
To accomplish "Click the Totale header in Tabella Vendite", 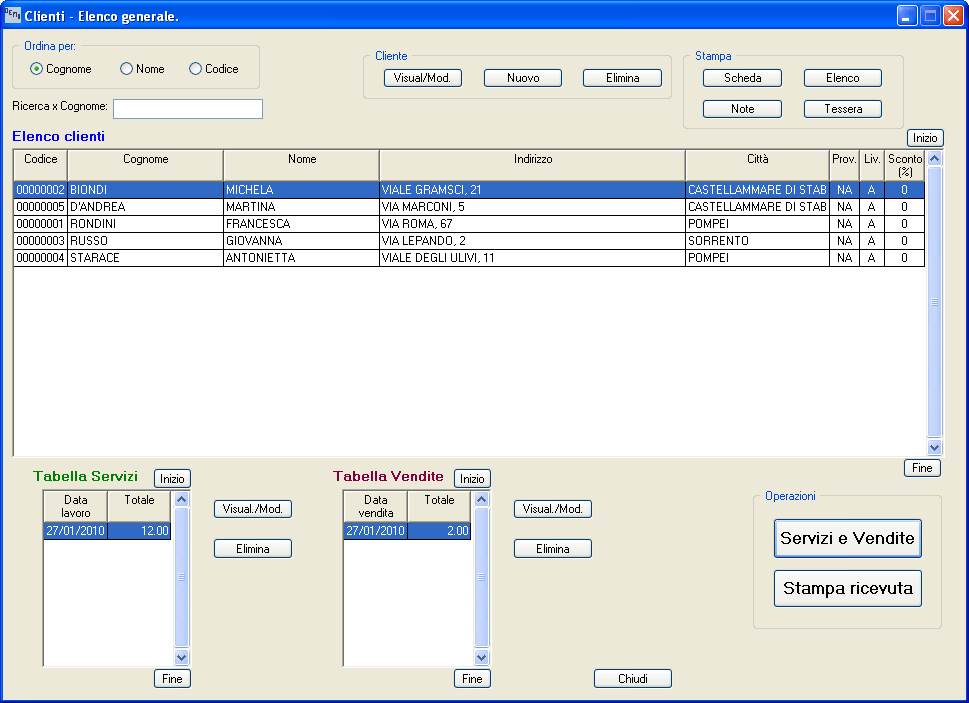I will pyautogui.click(x=439, y=506).
